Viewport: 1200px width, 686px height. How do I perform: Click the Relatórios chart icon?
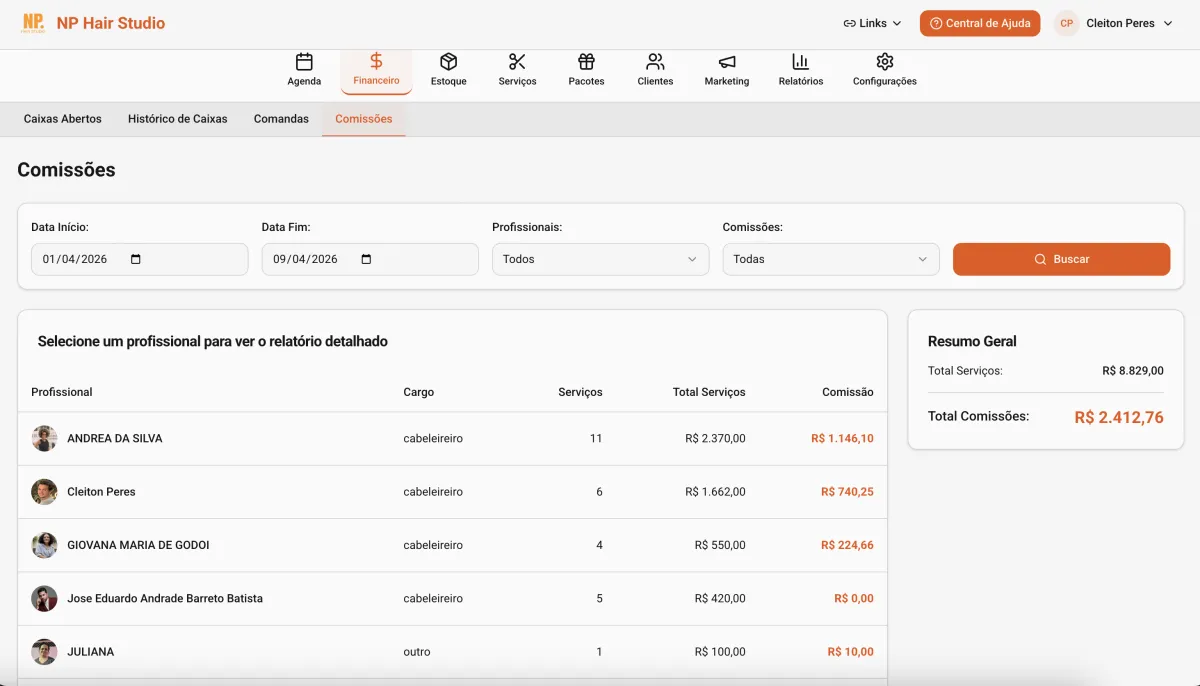click(800, 62)
